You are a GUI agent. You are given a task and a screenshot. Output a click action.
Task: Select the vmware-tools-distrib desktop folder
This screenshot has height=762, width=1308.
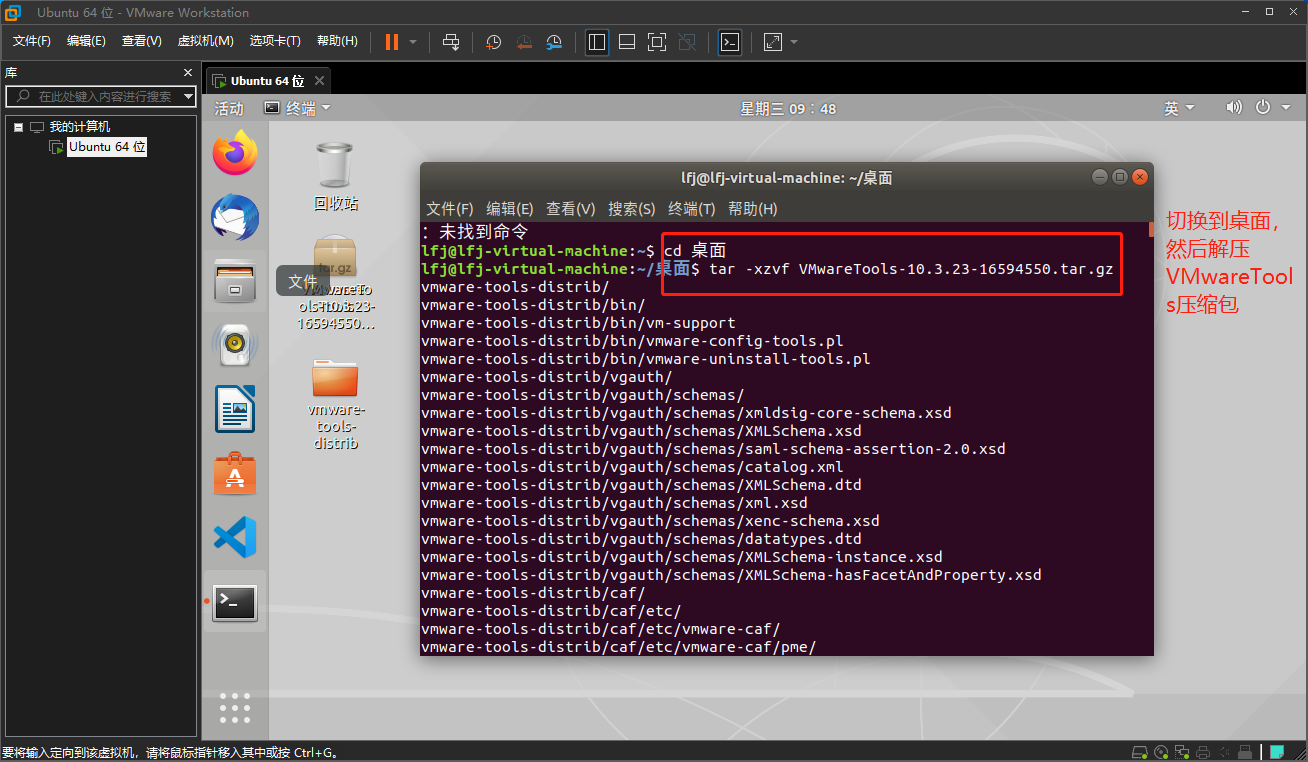335,403
